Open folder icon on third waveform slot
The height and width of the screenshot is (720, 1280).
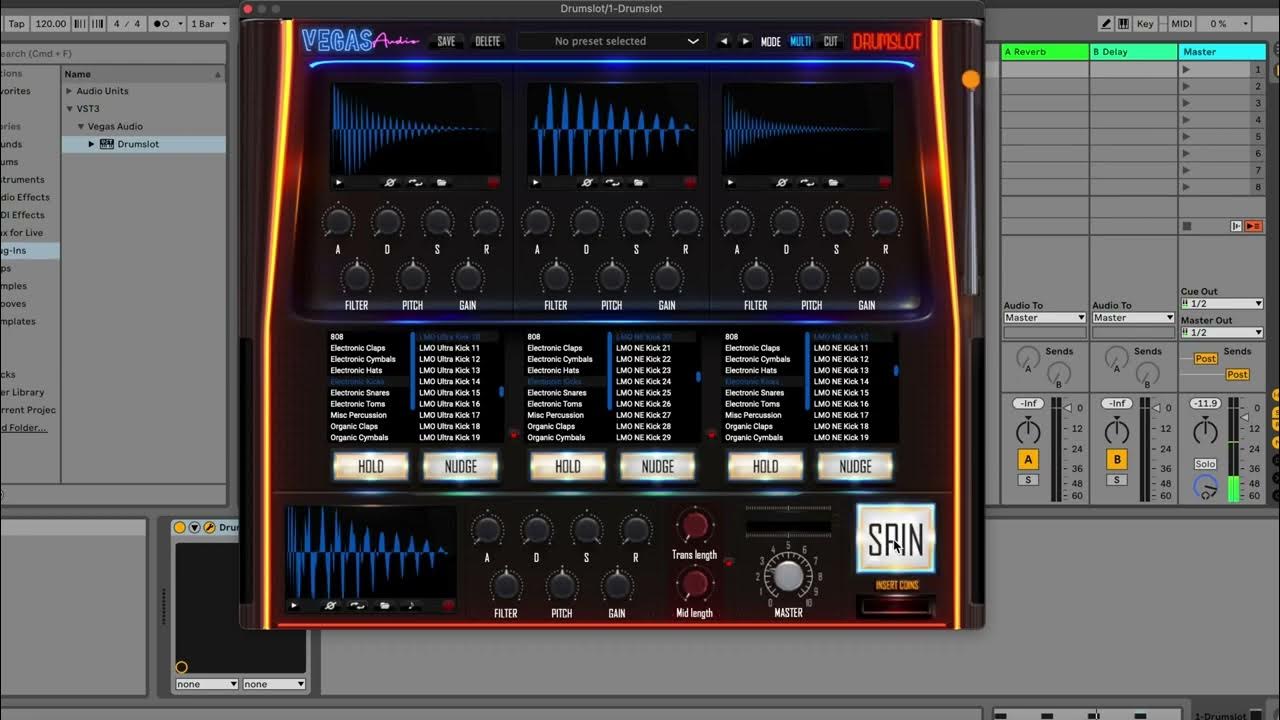click(x=834, y=183)
